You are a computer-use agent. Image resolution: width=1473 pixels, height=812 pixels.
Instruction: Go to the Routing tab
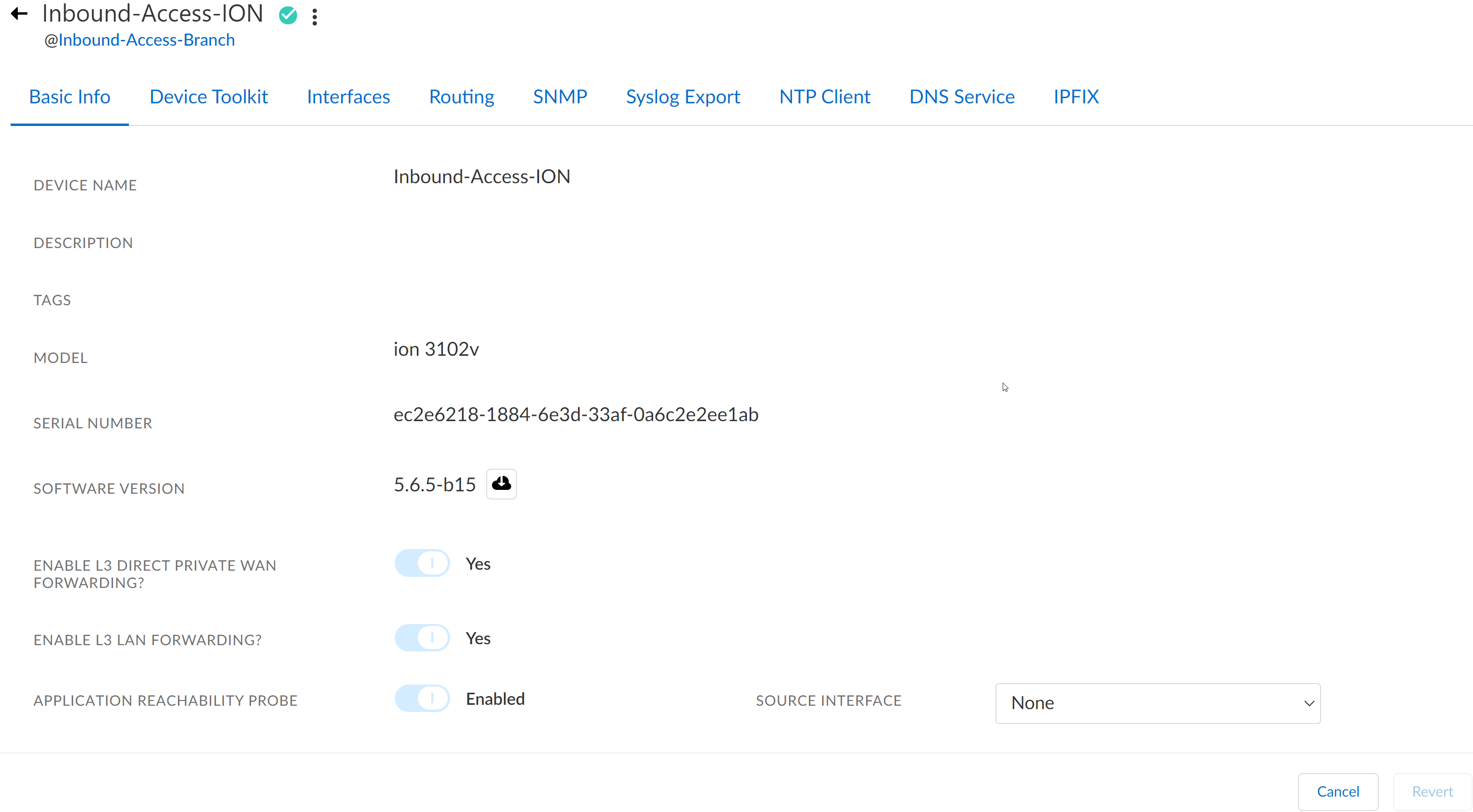coord(462,97)
